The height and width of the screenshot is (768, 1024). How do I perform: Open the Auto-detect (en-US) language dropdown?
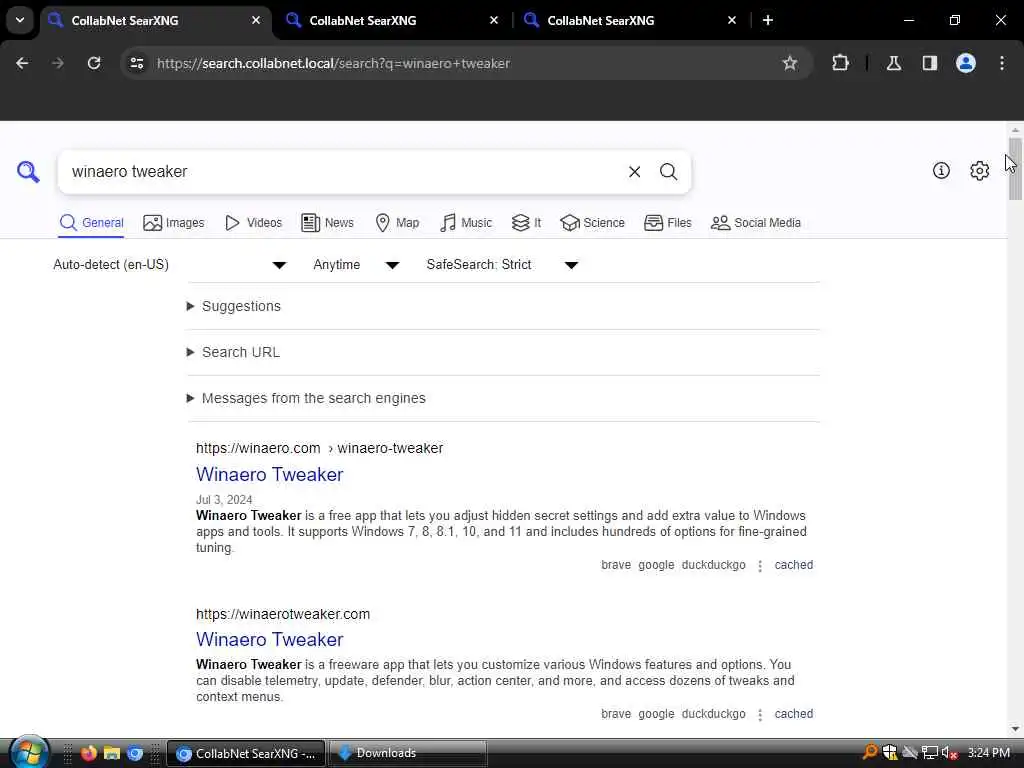(170, 264)
